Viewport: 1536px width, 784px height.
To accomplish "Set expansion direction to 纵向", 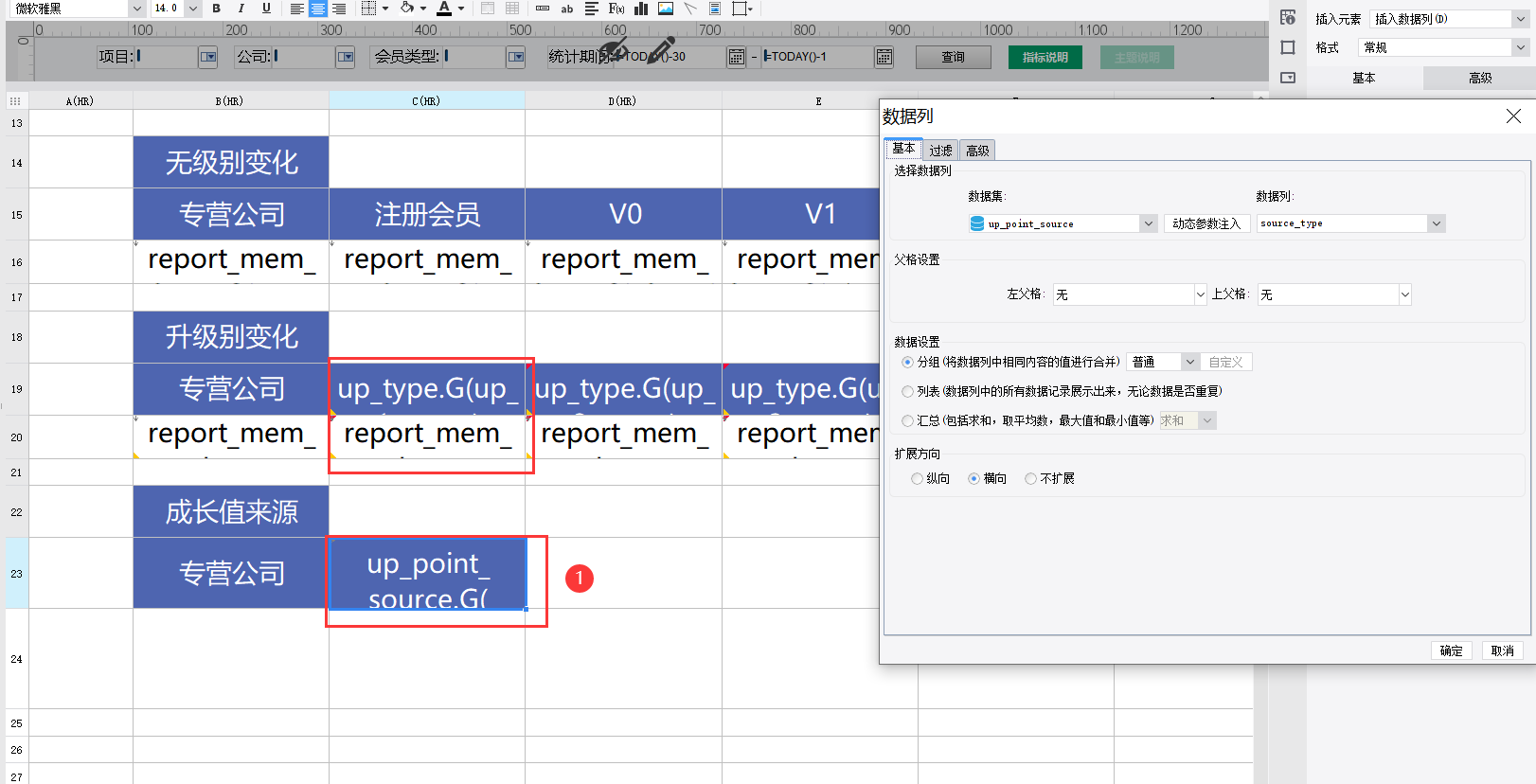I will click(917, 478).
